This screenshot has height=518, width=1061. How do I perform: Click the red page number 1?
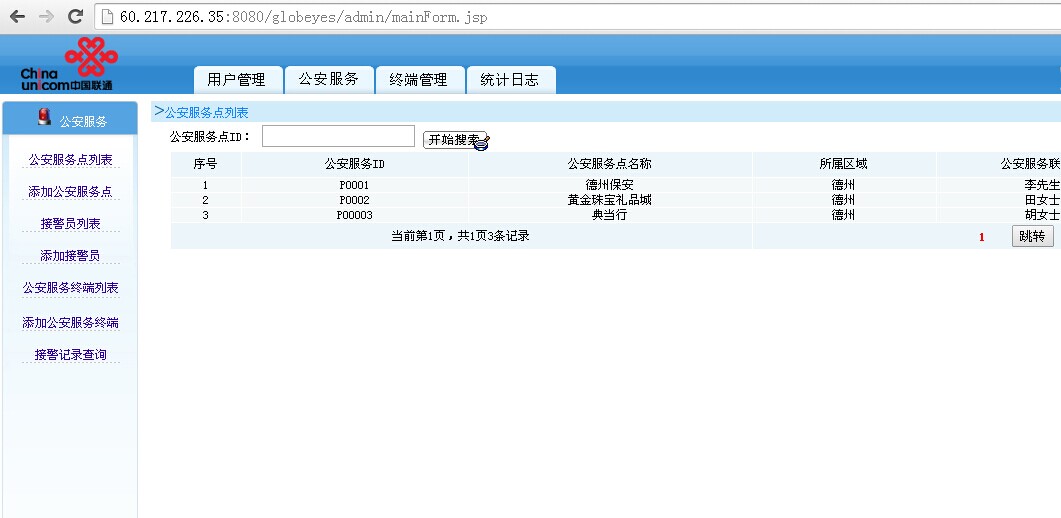click(x=982, y=237)
